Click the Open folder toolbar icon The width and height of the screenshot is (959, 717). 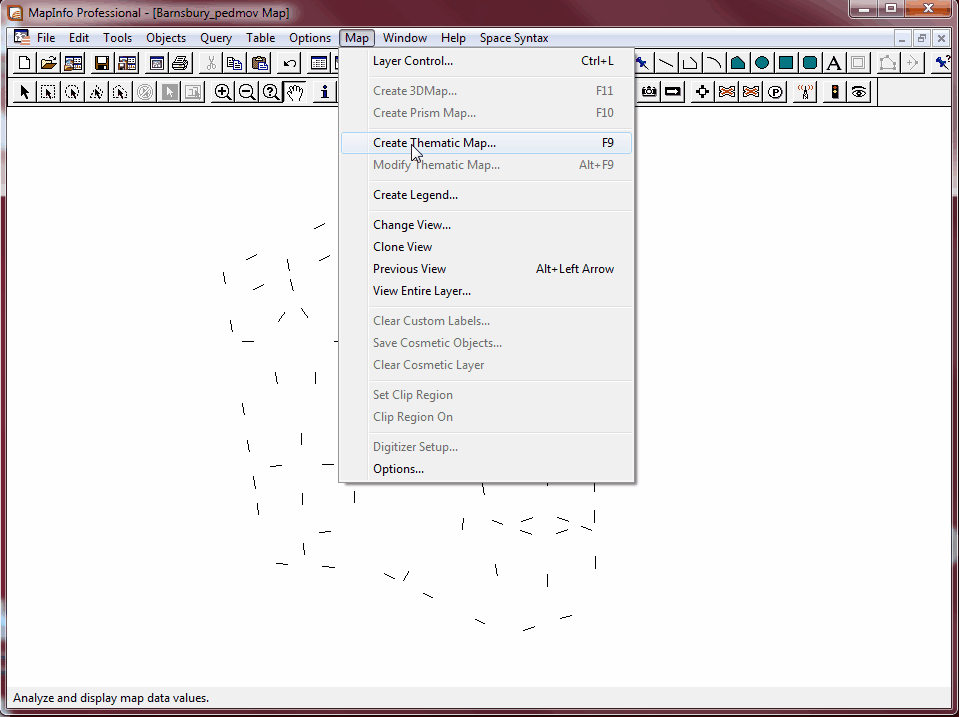[49, 62]
